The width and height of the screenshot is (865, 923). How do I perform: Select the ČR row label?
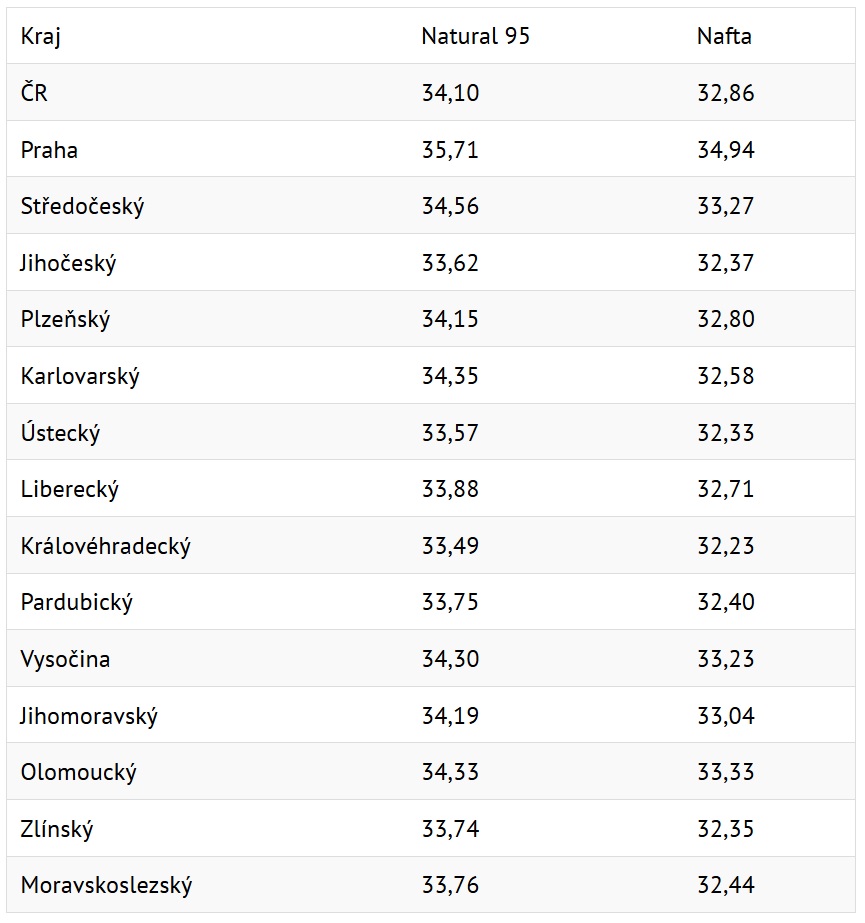34,92
